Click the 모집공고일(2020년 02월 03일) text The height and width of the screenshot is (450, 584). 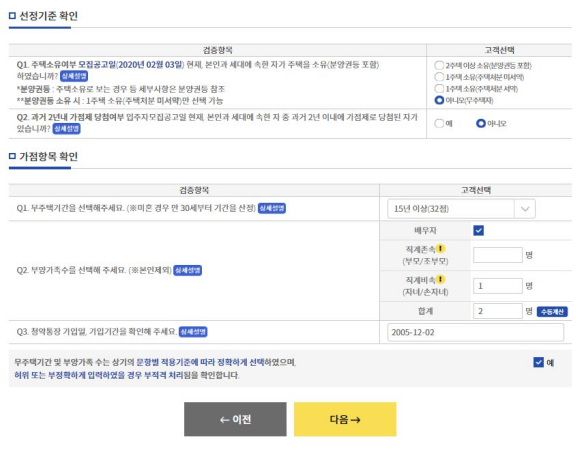click(131, 65)
